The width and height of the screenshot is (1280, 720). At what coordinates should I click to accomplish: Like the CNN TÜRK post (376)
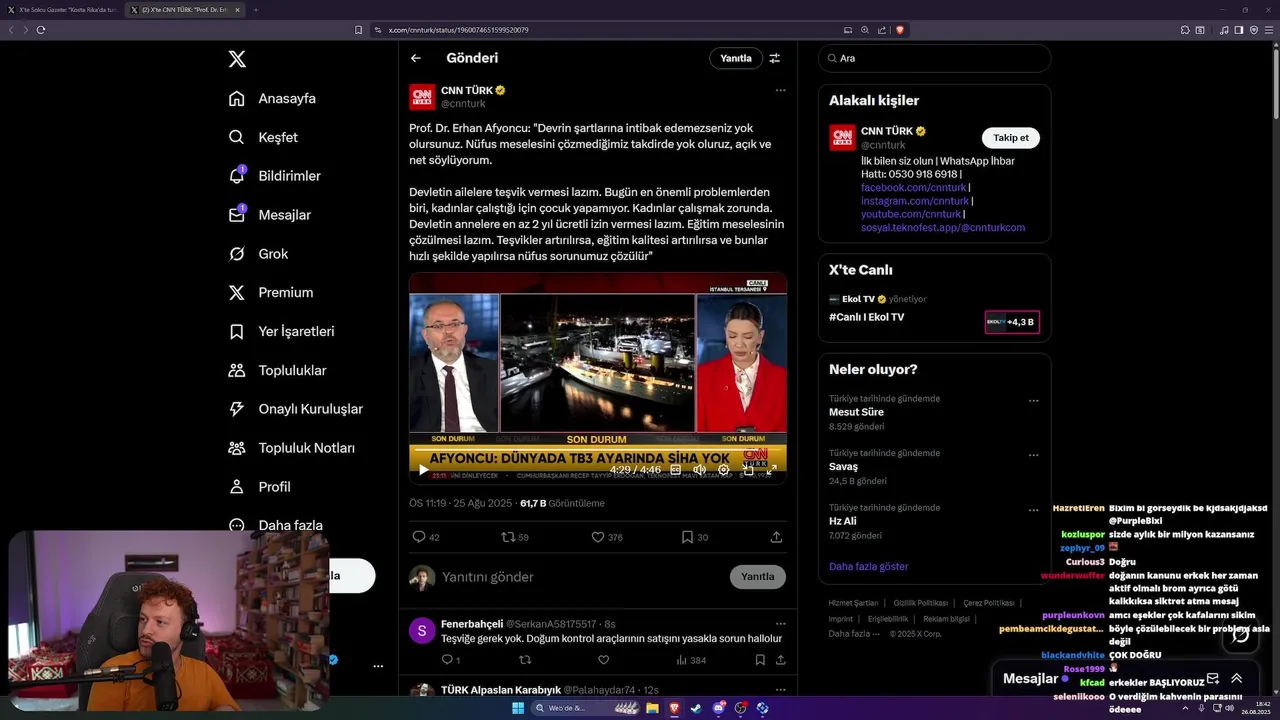pos(606,537)
